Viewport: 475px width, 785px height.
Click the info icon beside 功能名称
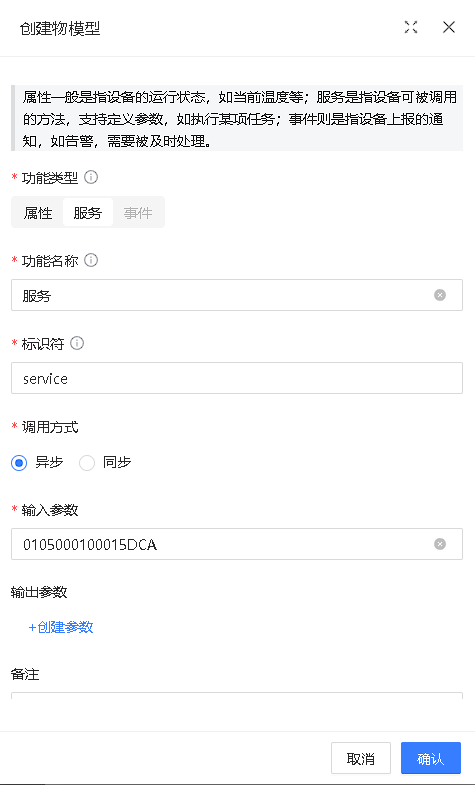pos(91,260)
